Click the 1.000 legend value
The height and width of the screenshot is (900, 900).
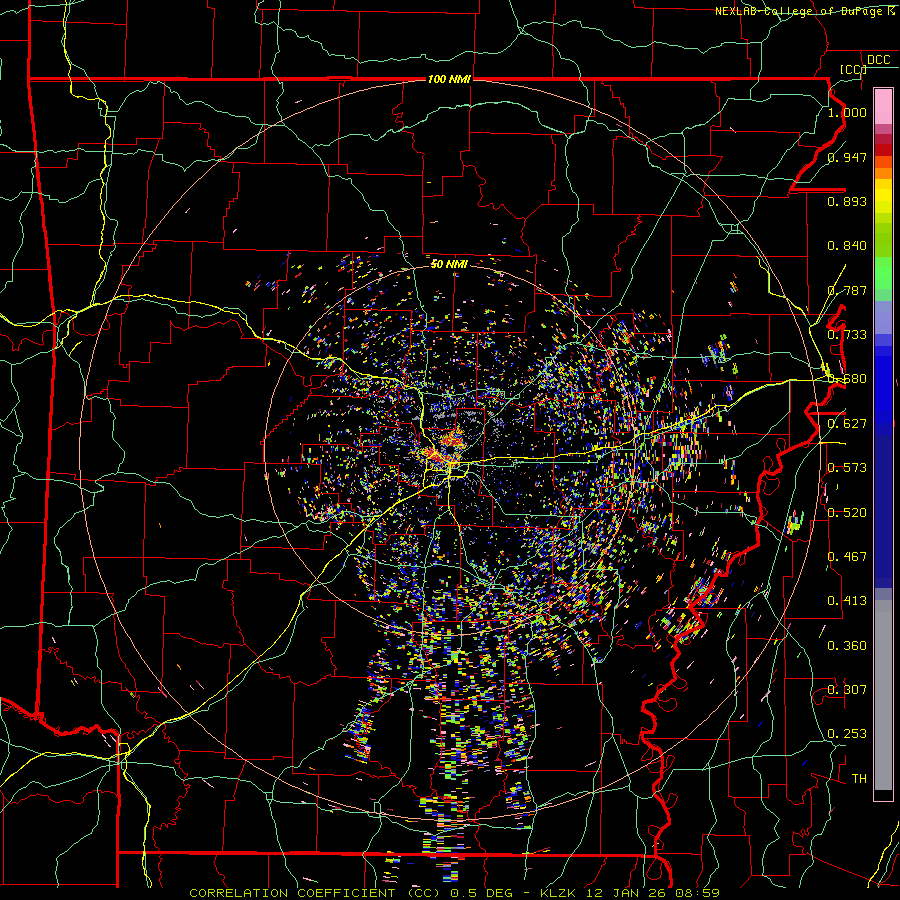pyautogui.click(x=847, y=112)
